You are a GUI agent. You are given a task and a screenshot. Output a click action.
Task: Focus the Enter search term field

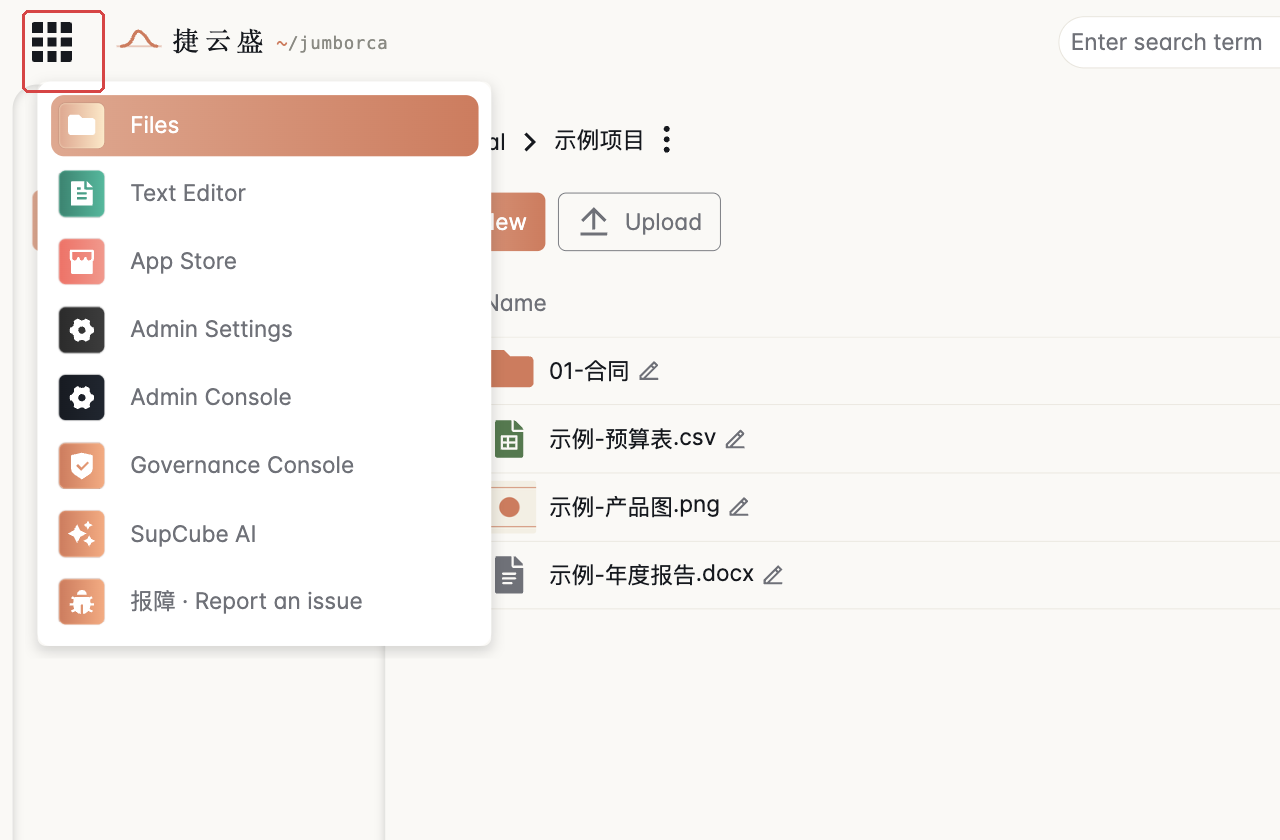(x=1170, y=42)
